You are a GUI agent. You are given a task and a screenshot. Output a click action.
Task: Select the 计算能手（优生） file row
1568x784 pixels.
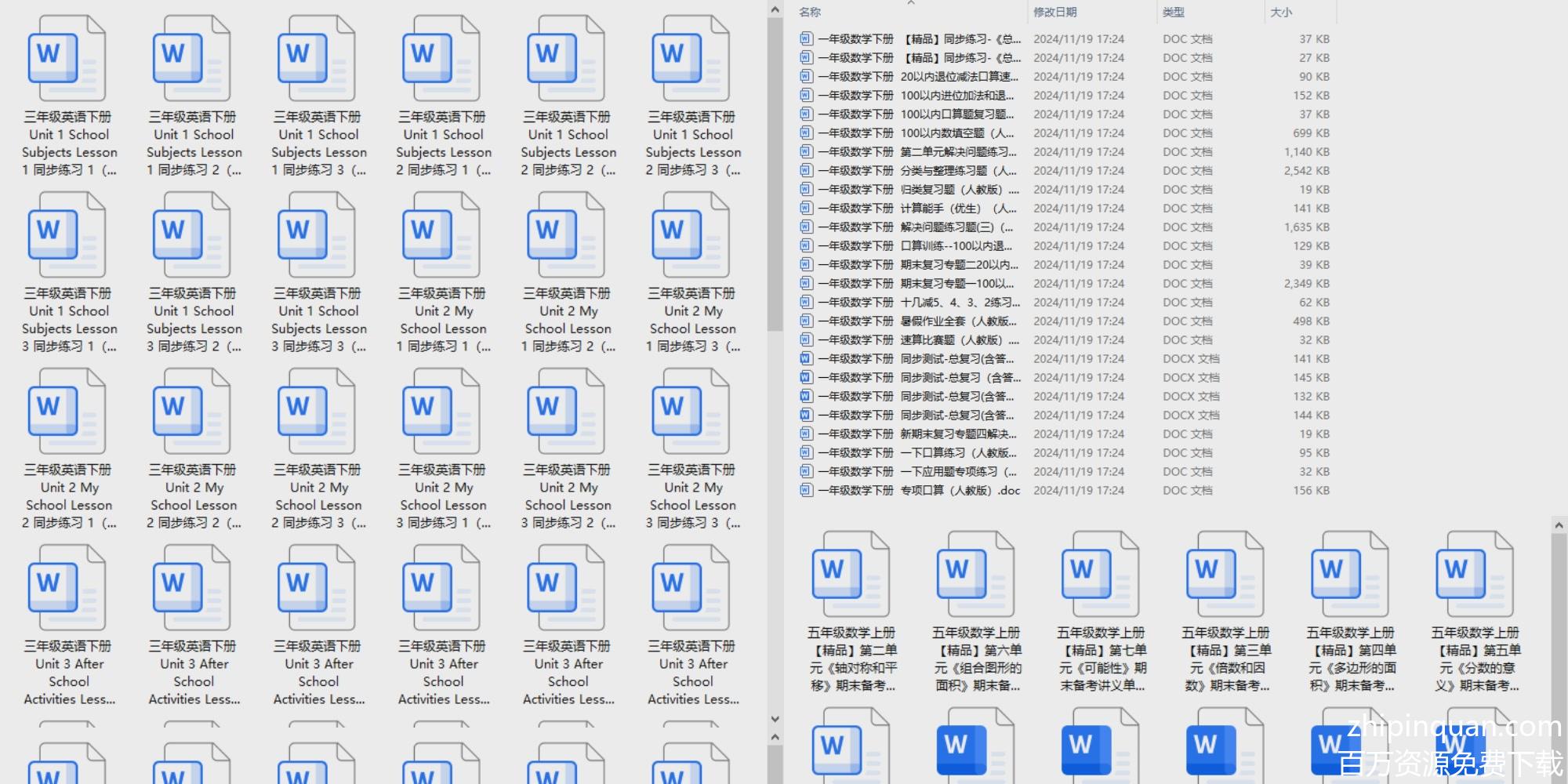point(1065,209)
